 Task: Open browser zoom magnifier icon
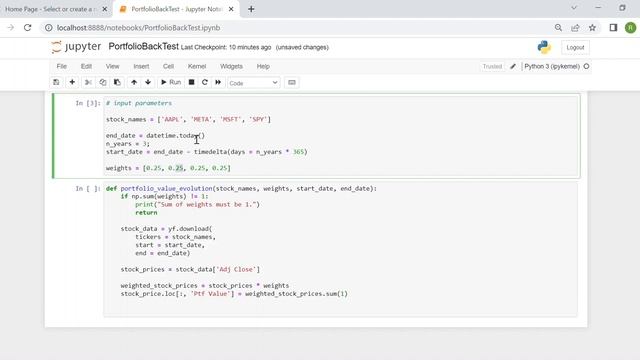(x=558, y=28)
